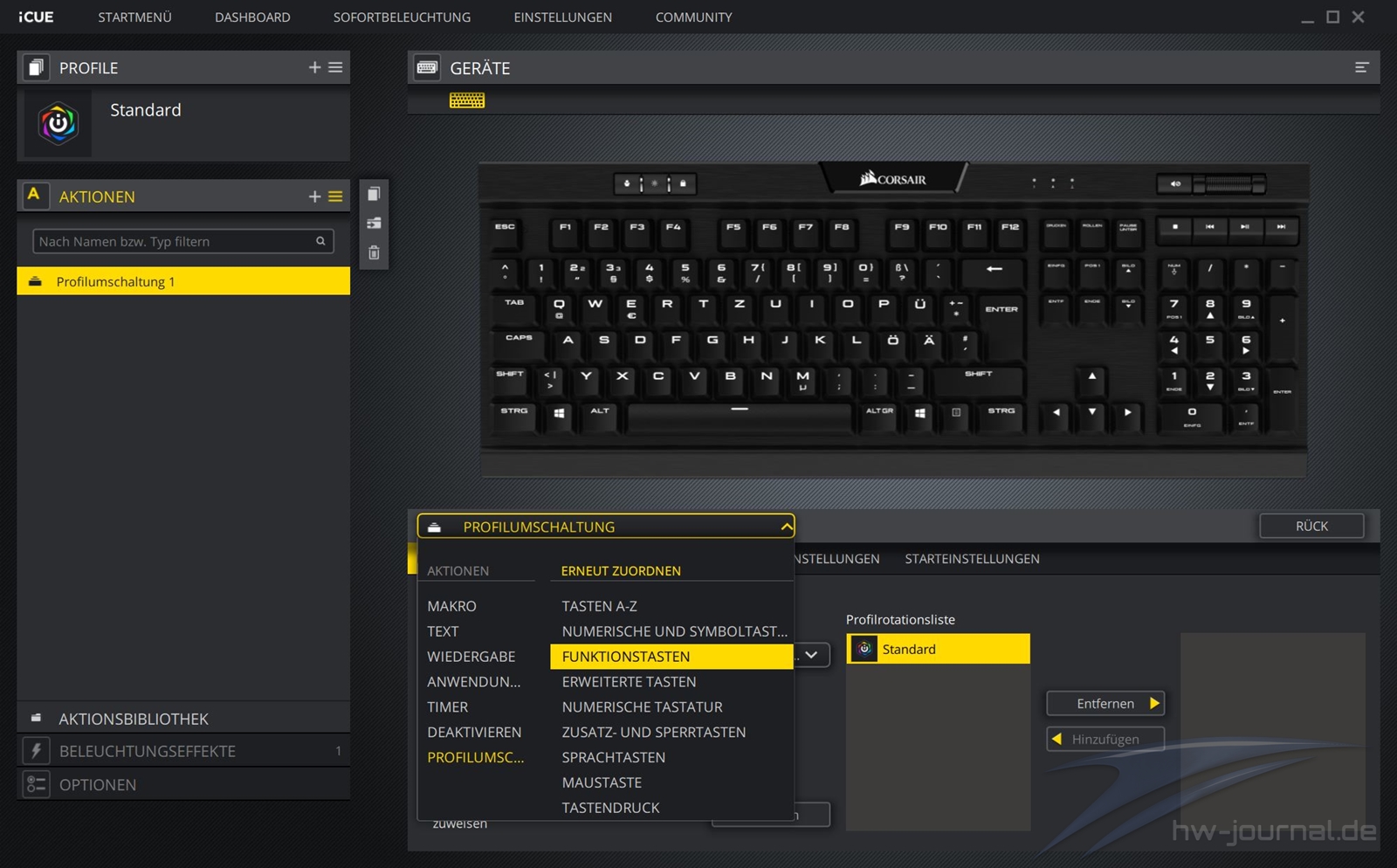
Task: Choose Deaktivieren action type
Action: (474, 733)
